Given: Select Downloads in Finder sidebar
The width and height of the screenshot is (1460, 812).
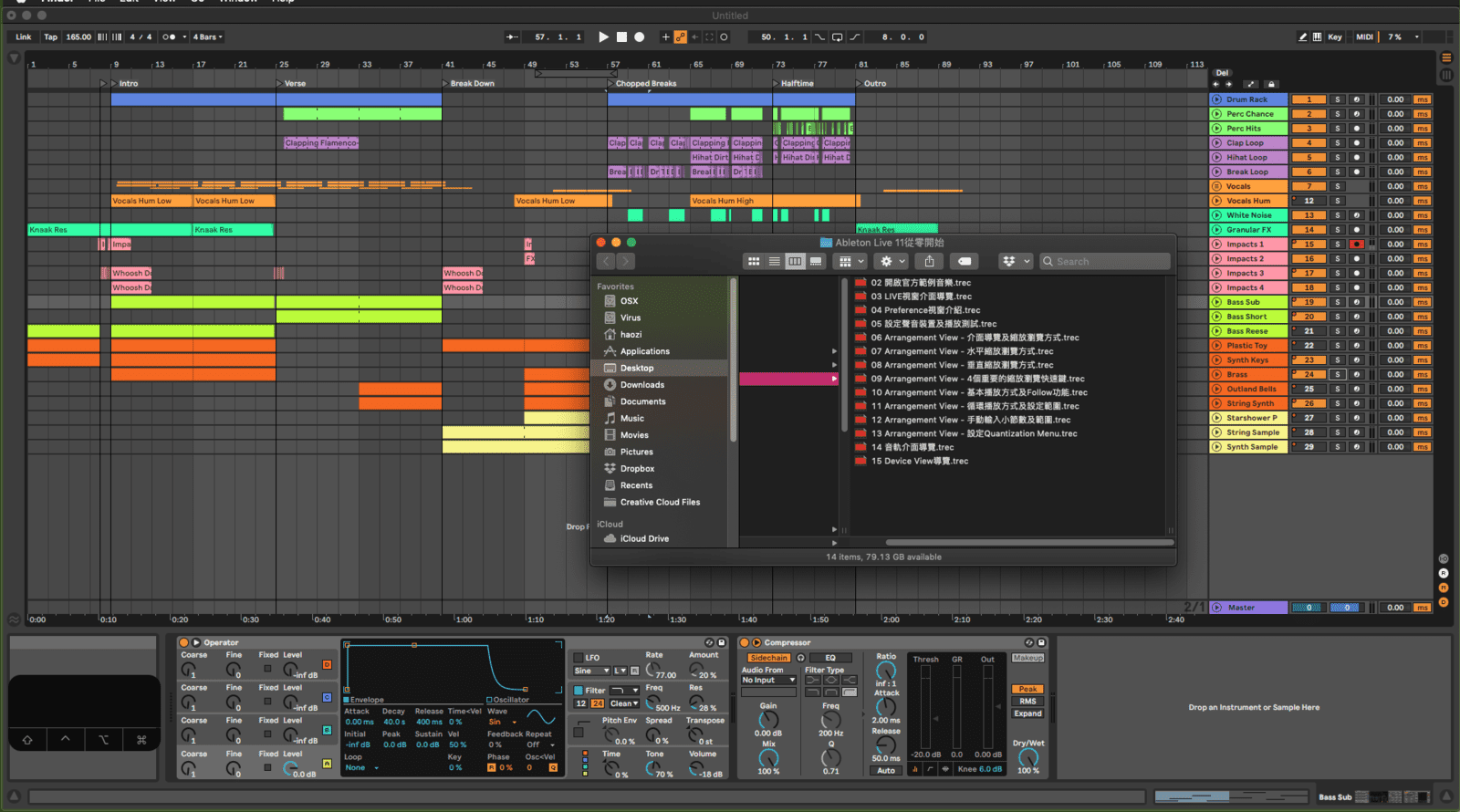Looking at the screenshot, I should 641,385.
